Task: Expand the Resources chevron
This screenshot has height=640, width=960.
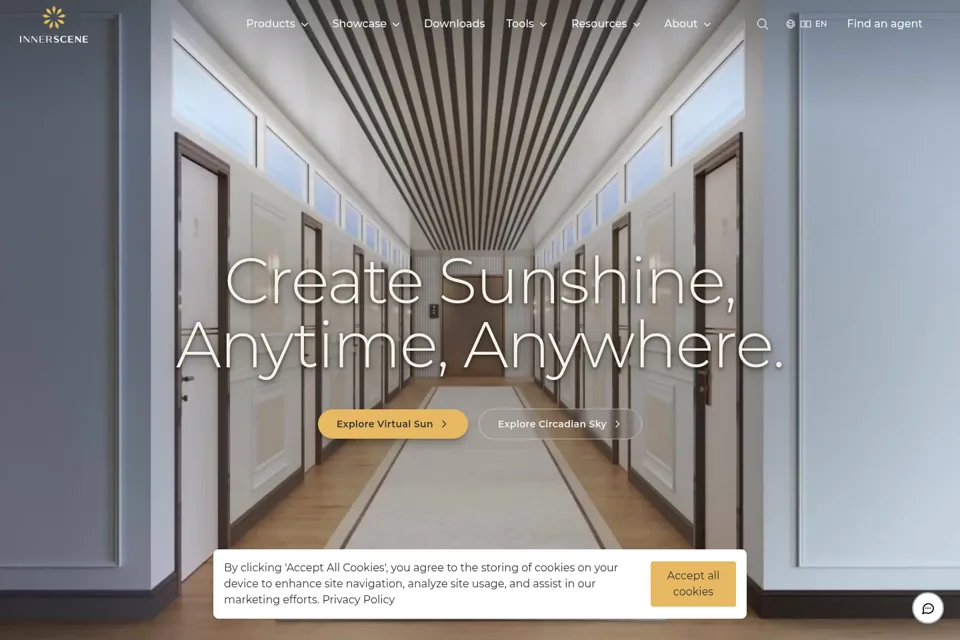Action: pos(637,24)
